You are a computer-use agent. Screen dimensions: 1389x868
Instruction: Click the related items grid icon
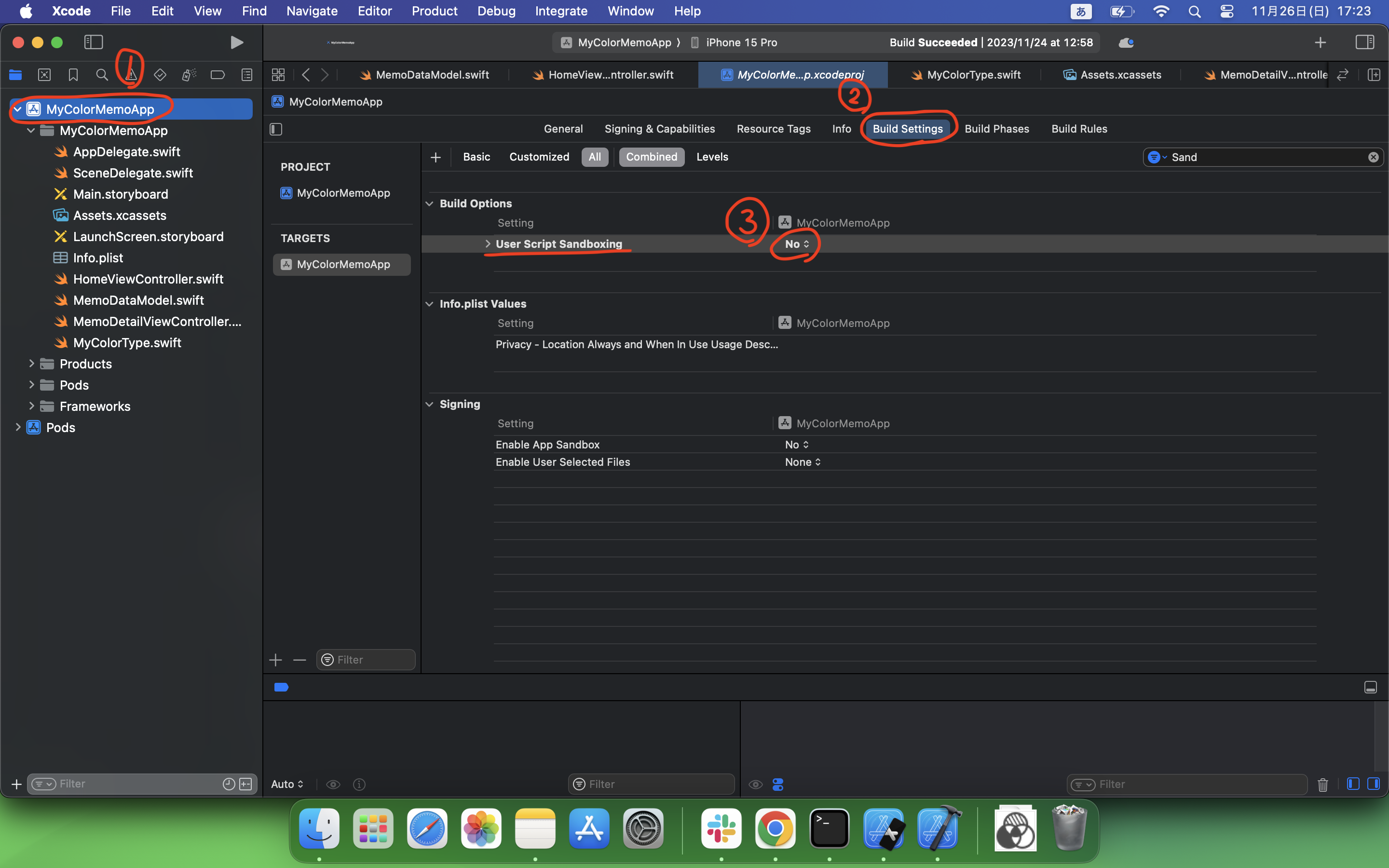tap(278, 75)
